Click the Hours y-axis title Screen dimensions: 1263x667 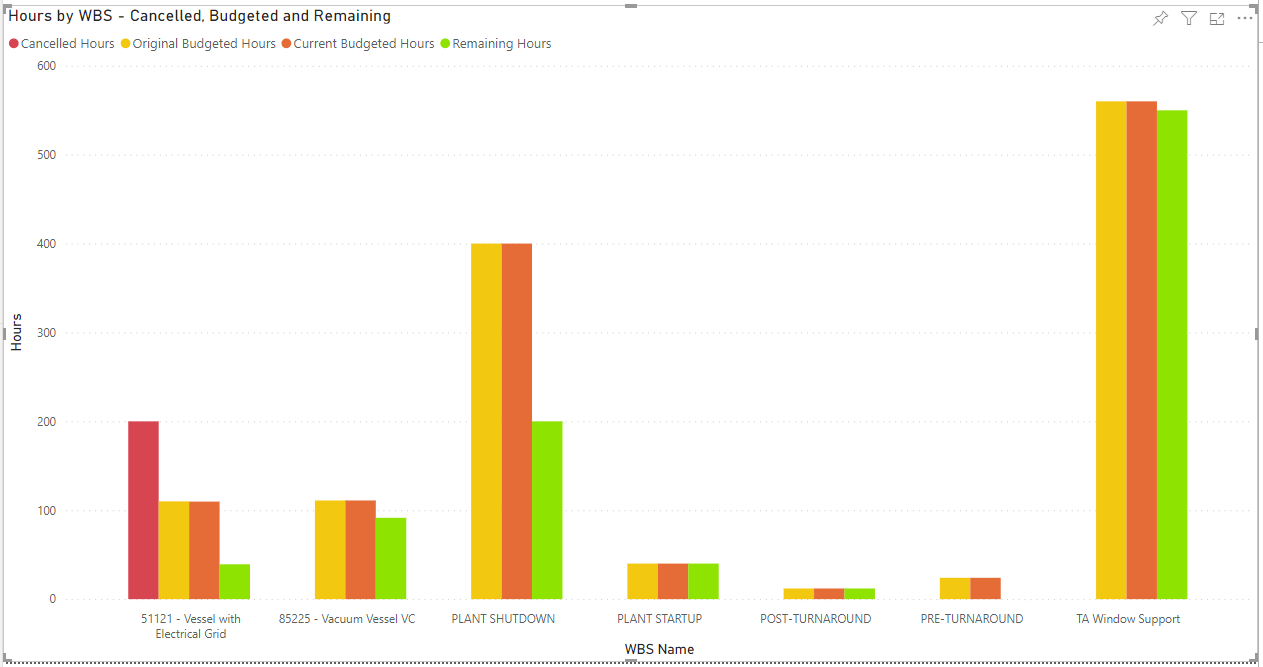[x=17, y=332]
